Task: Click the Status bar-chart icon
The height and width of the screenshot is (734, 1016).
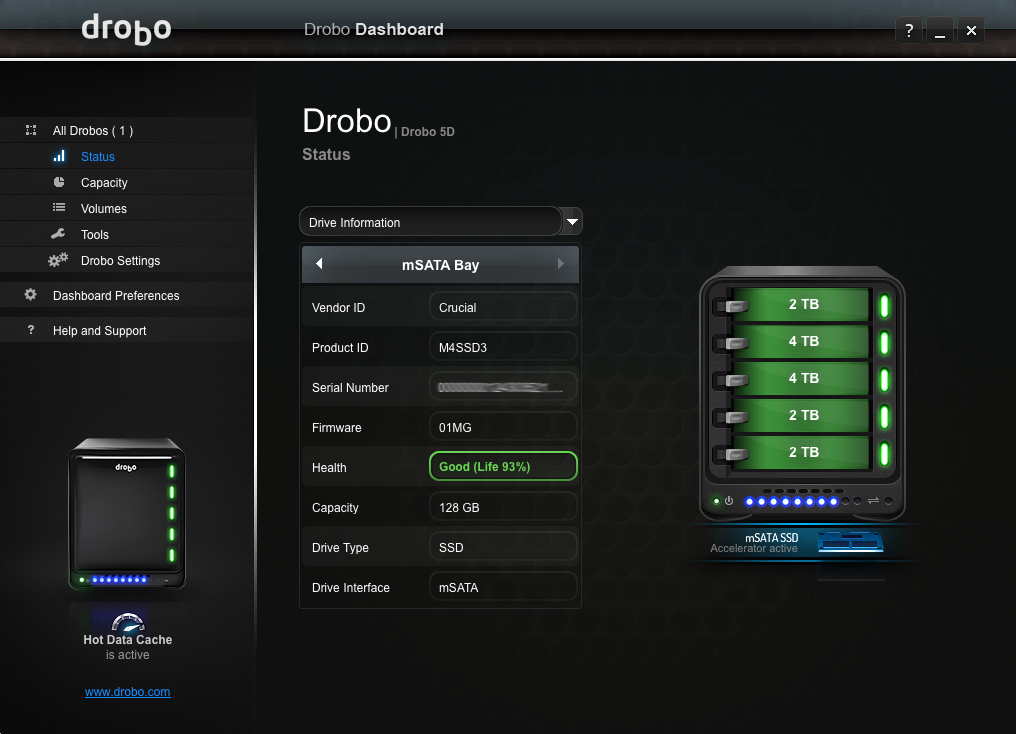Action: point(59,156)
